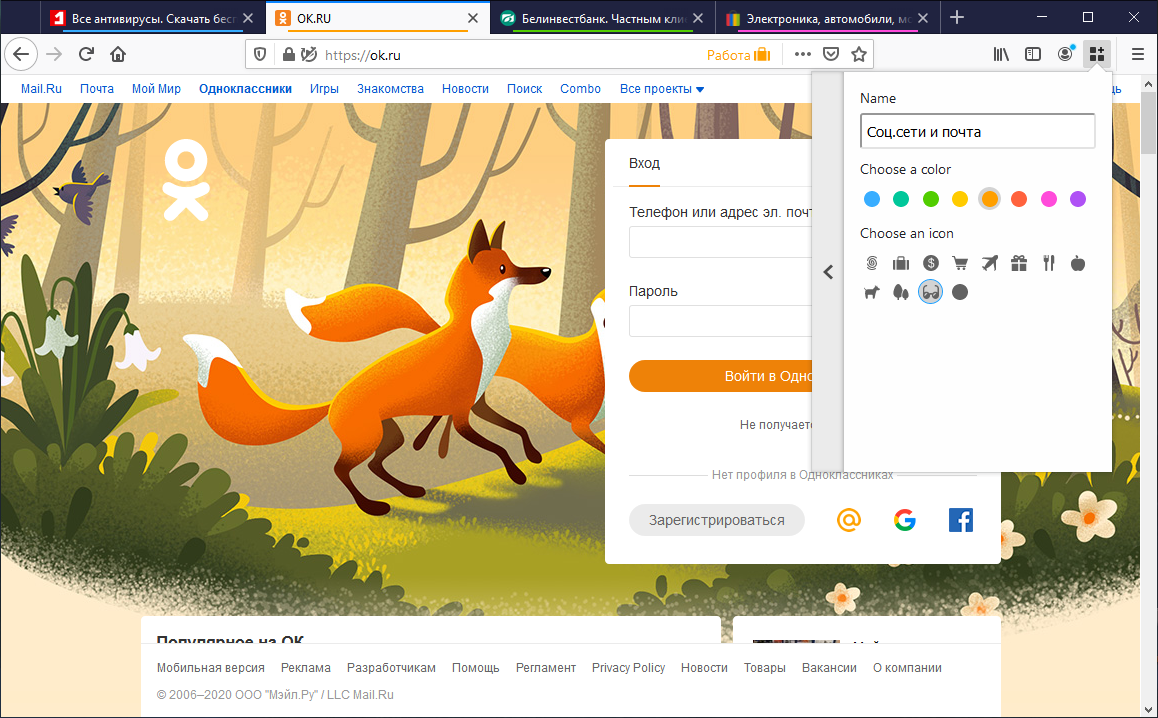
Task: Pick the pink container color
Action: pyautogui.click(x=1049, y=199)
